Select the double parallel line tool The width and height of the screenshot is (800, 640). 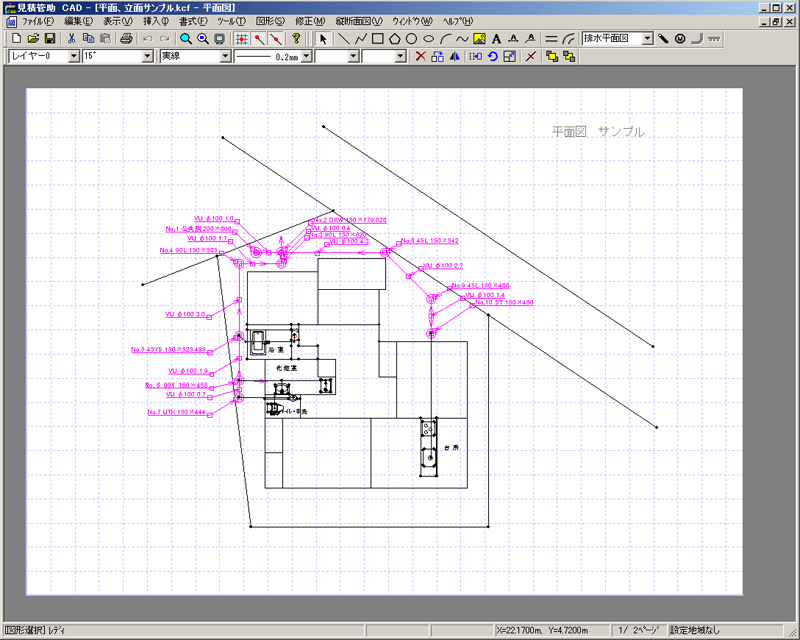tap(551, 39)
